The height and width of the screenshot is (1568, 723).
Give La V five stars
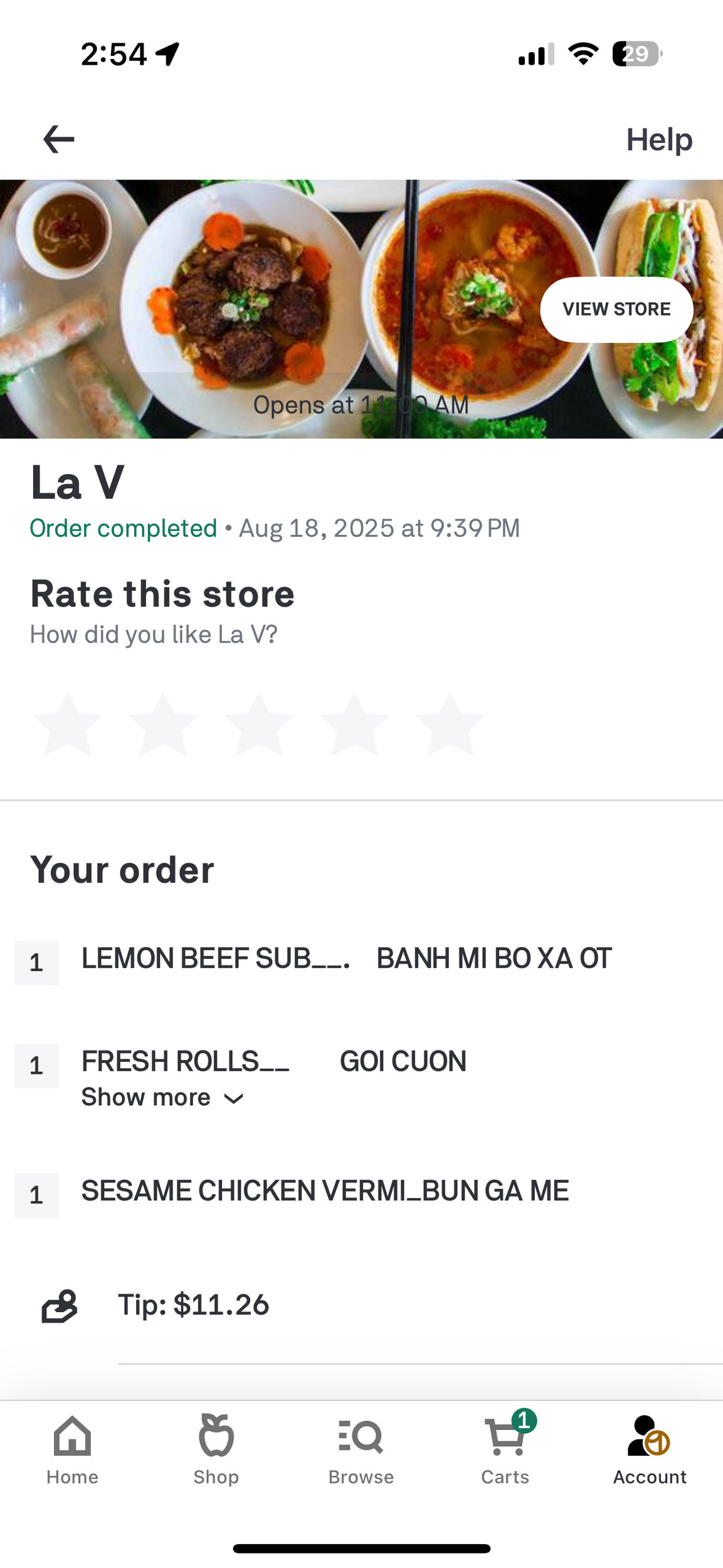pyautogui.click(x=450, y=725)
